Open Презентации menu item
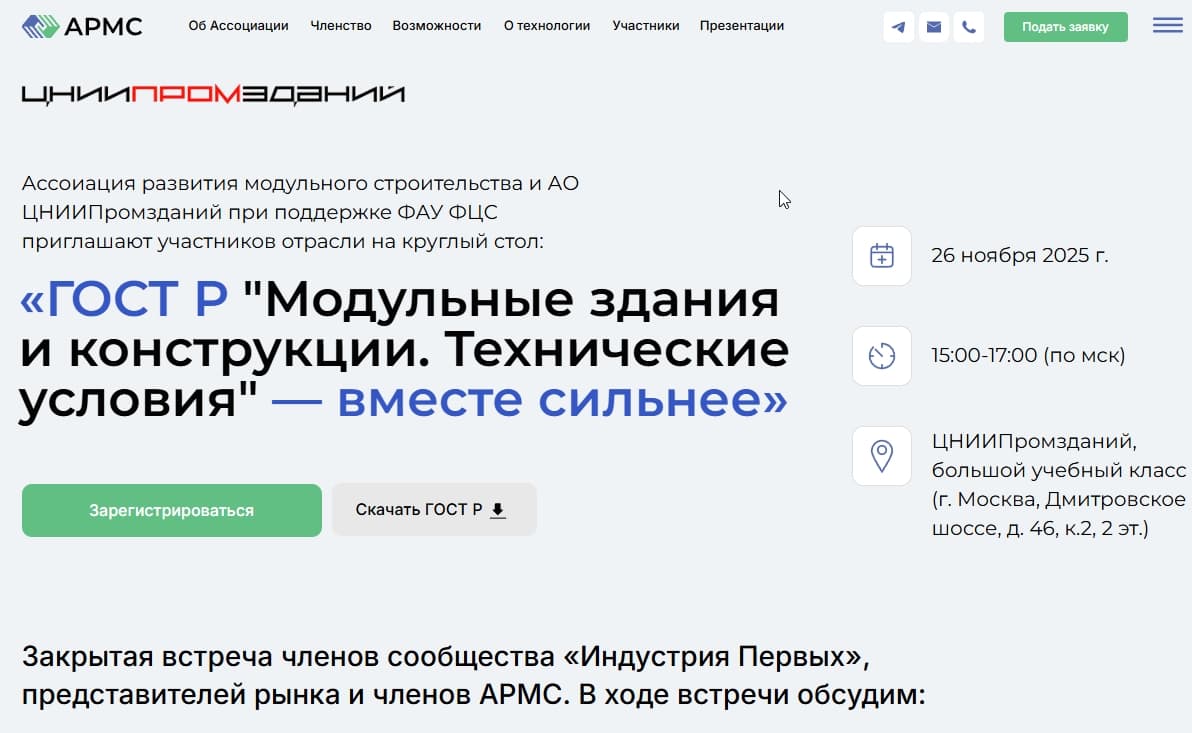1192x733 pixels. click(742, 26)
